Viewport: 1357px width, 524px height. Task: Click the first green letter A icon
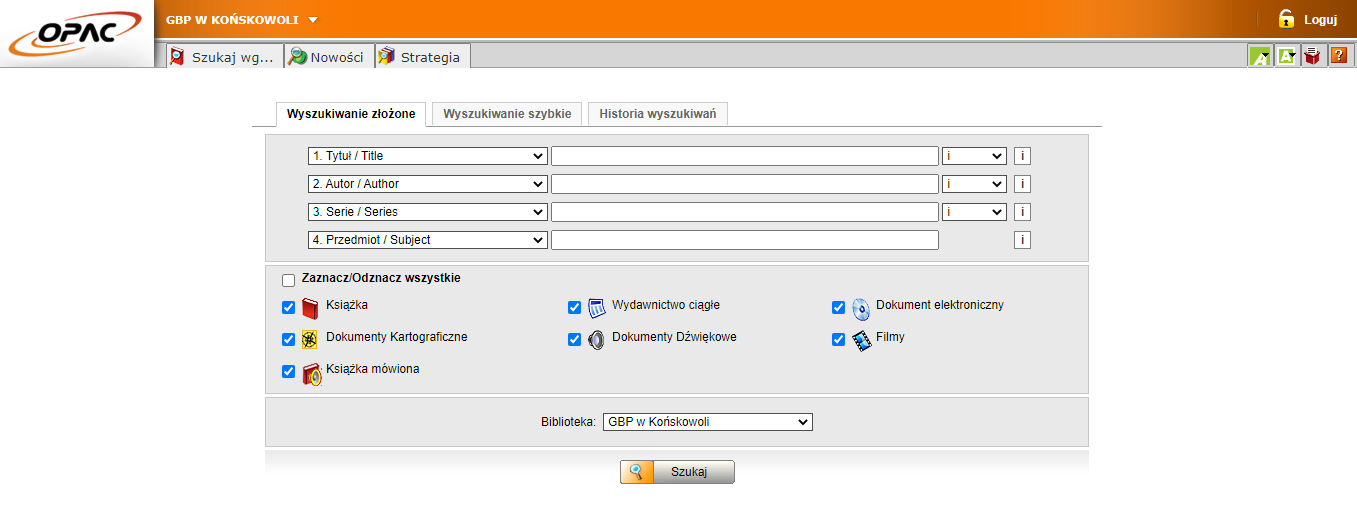pos(1259,57)
